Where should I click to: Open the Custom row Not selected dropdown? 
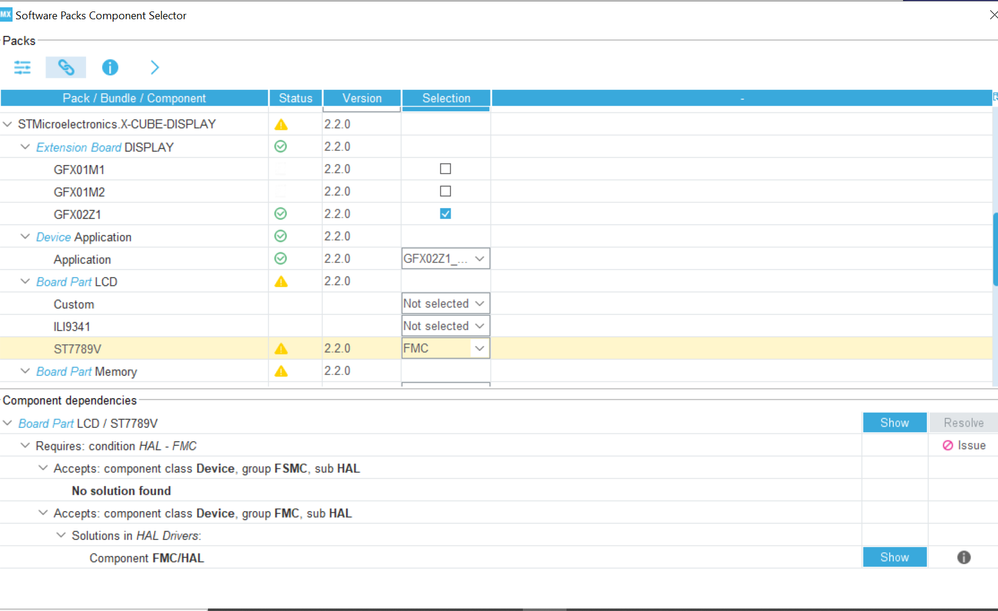(x=446, y=304)
